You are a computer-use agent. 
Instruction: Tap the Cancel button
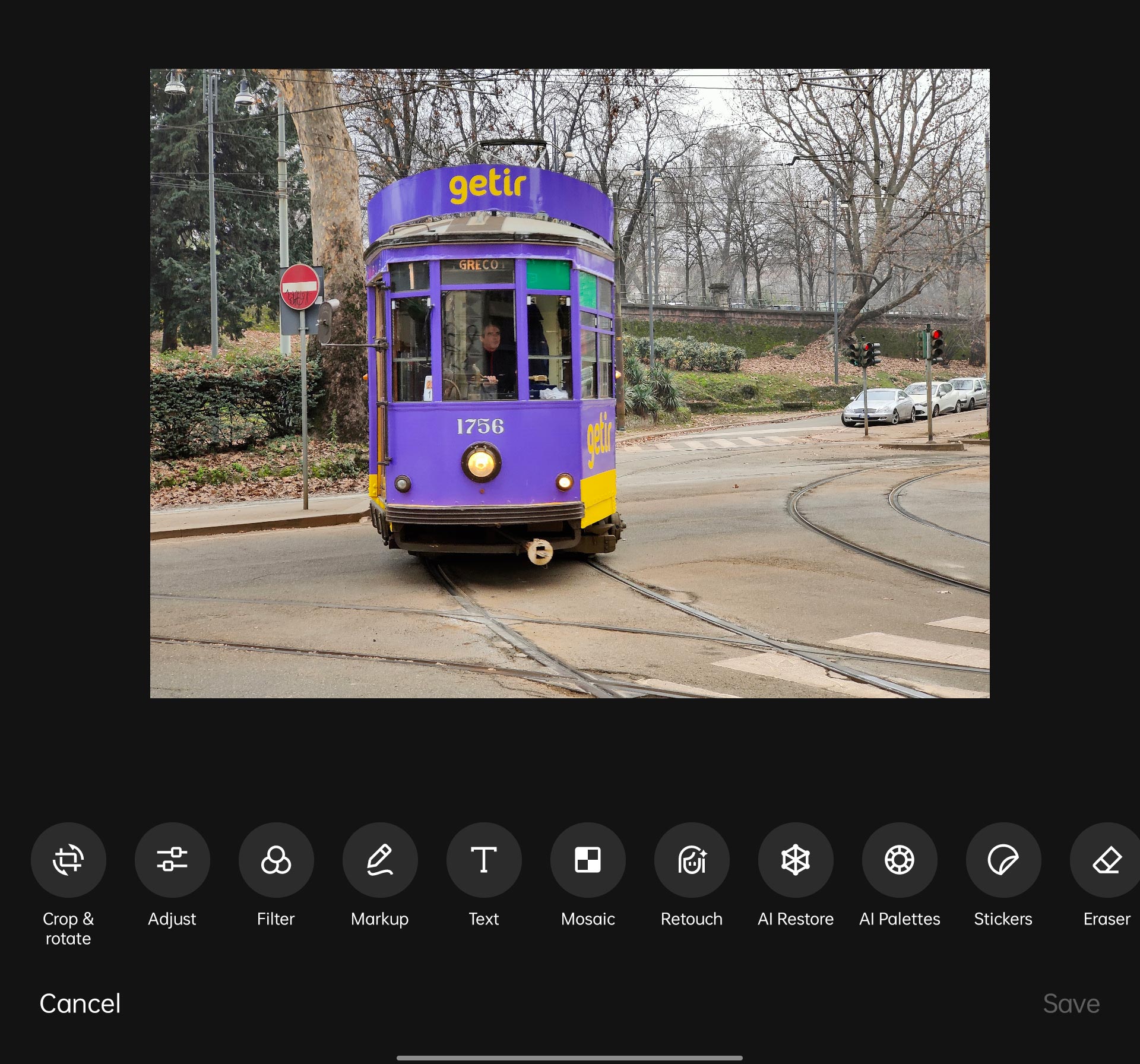click(x=80, y=1003)
